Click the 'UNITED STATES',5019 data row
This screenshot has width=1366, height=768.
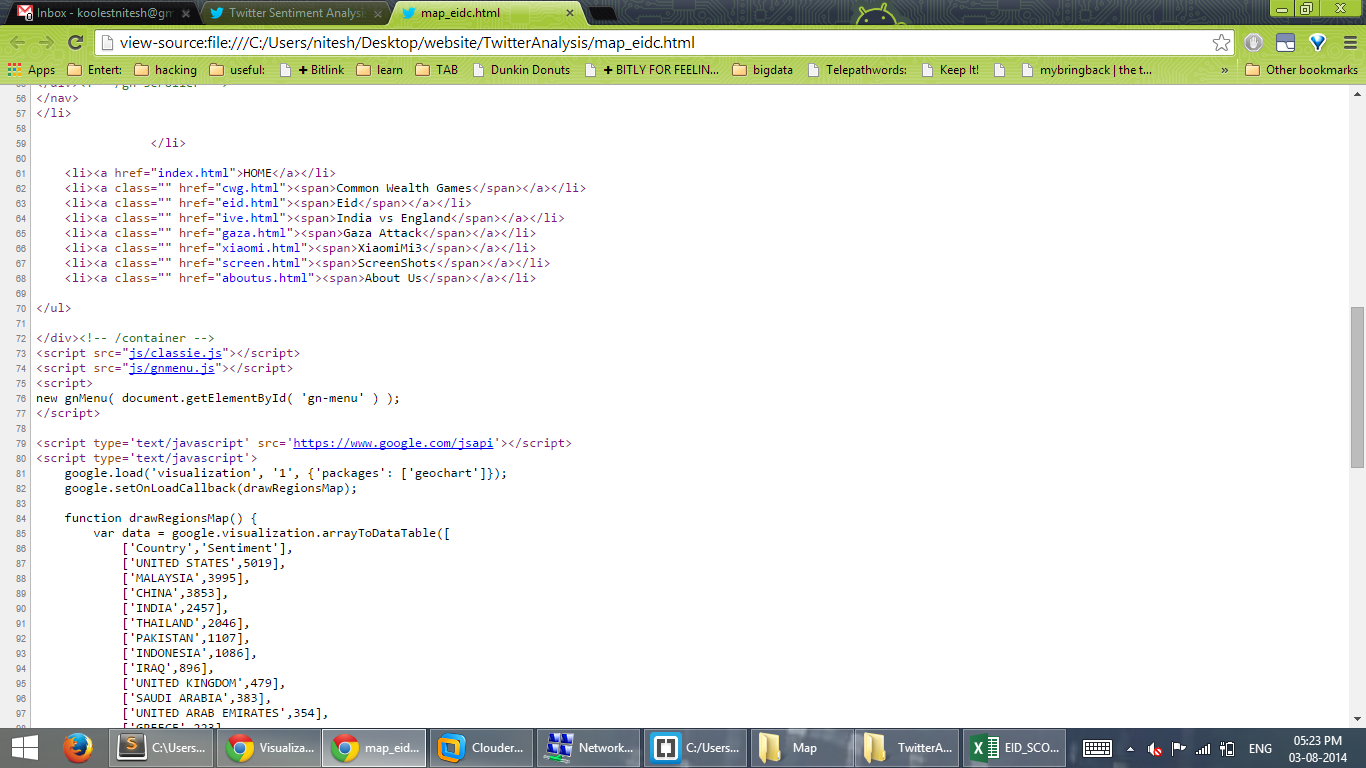(204, 563)
